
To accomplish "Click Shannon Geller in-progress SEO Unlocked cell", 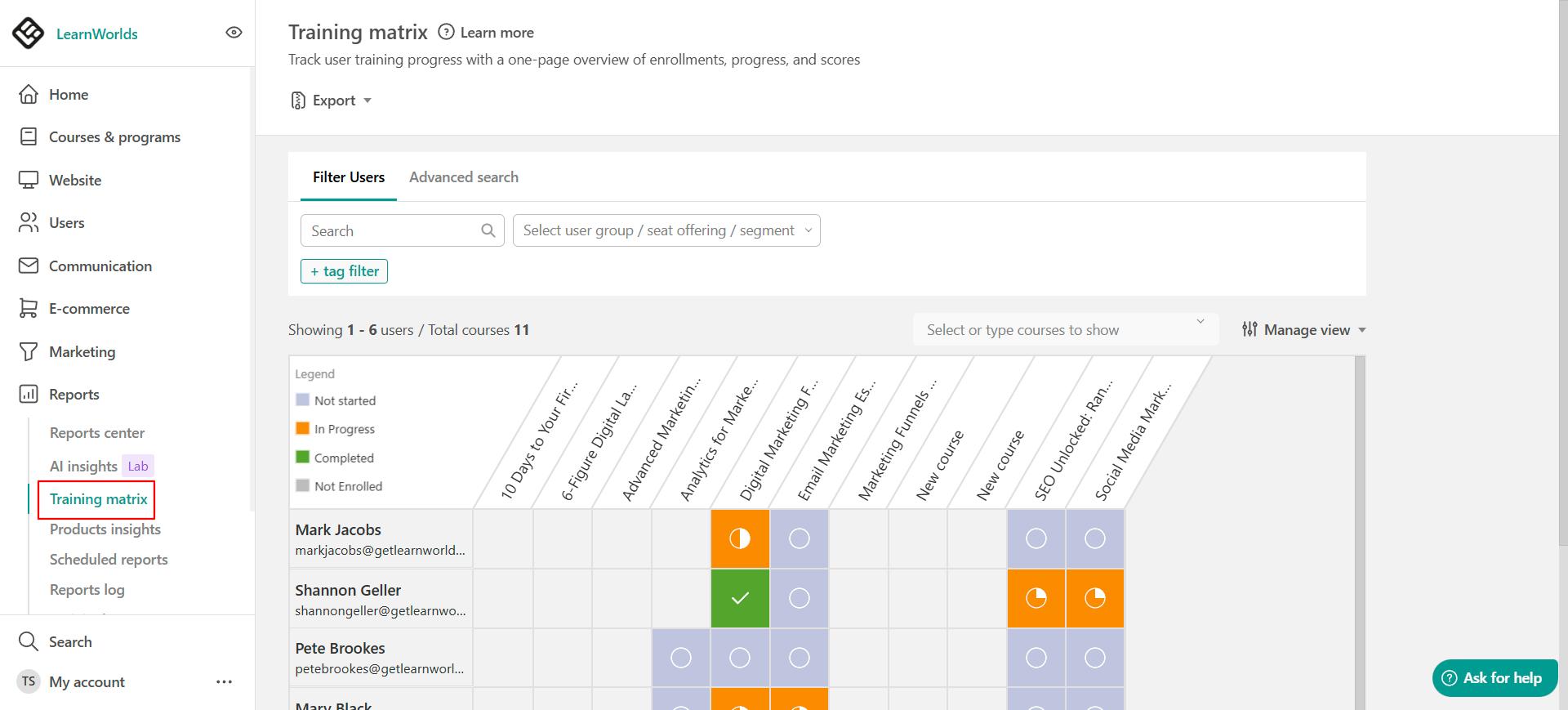I will [x=1036, y=598].
